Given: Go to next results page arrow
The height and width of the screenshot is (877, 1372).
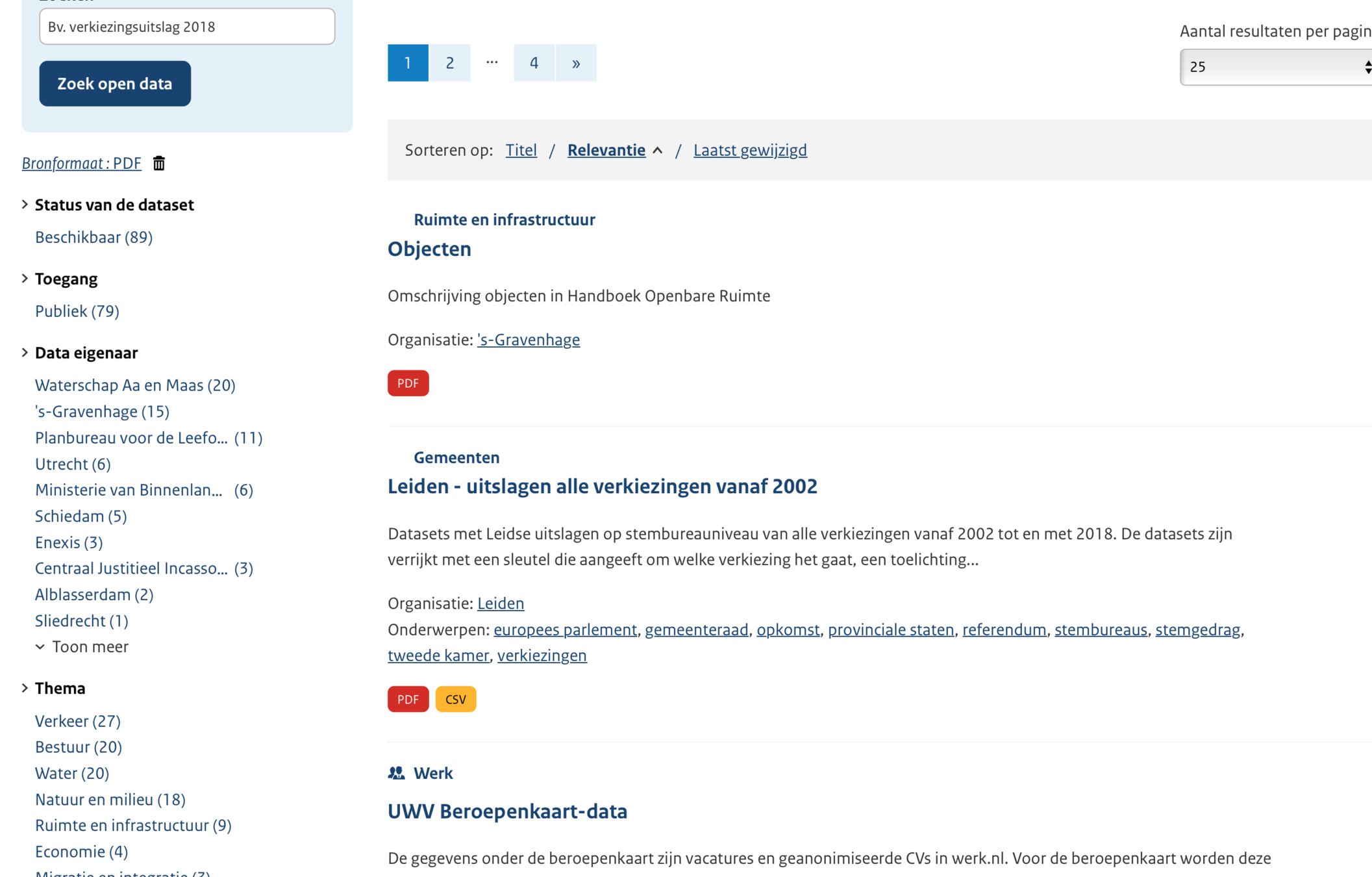Looking at the screenshot, I should [x=575, y=63].
